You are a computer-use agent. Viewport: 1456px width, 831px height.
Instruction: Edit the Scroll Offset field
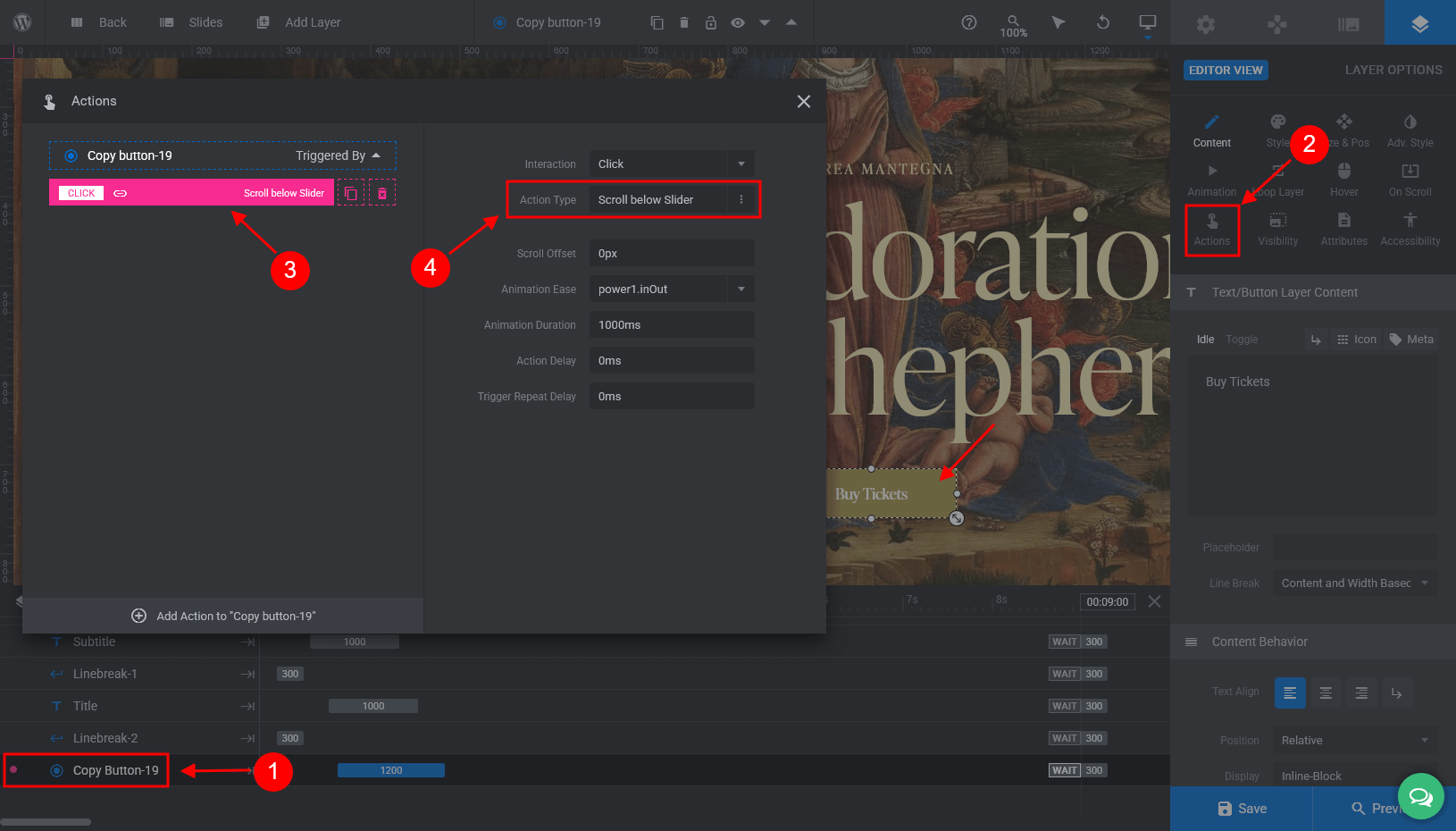click(x=672, y=253)
